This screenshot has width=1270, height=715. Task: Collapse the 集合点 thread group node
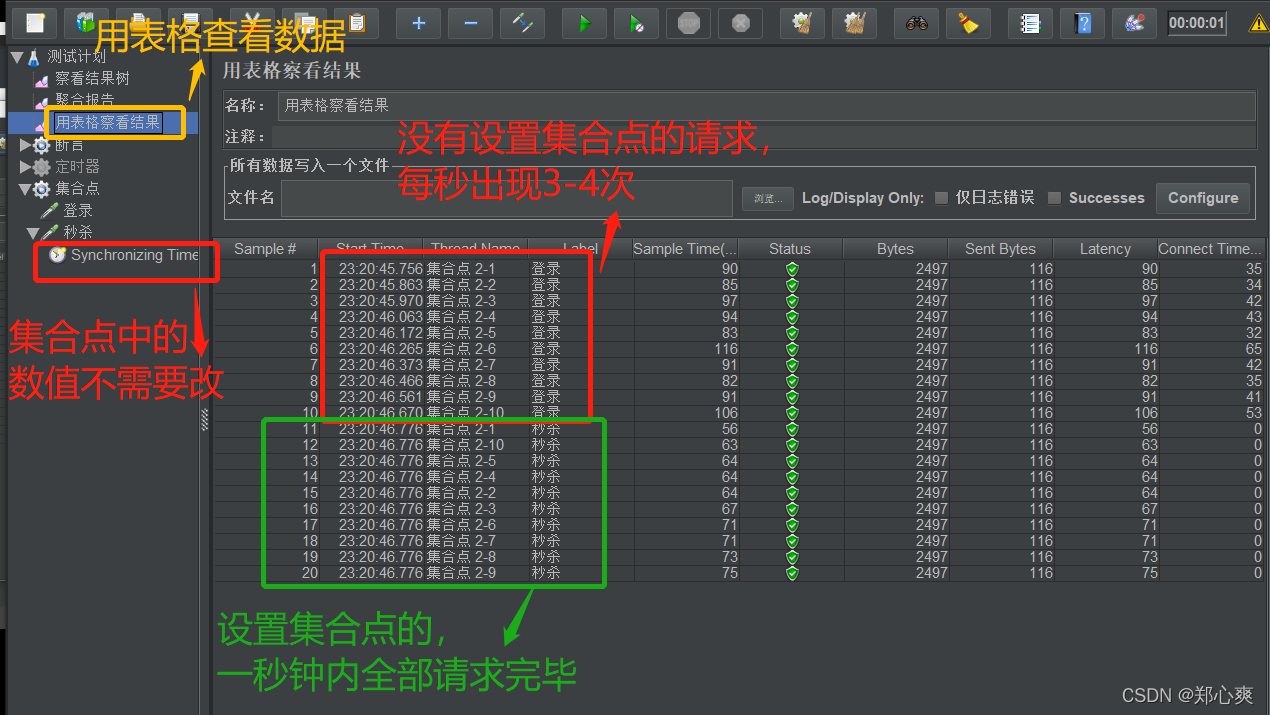(25, 189)
